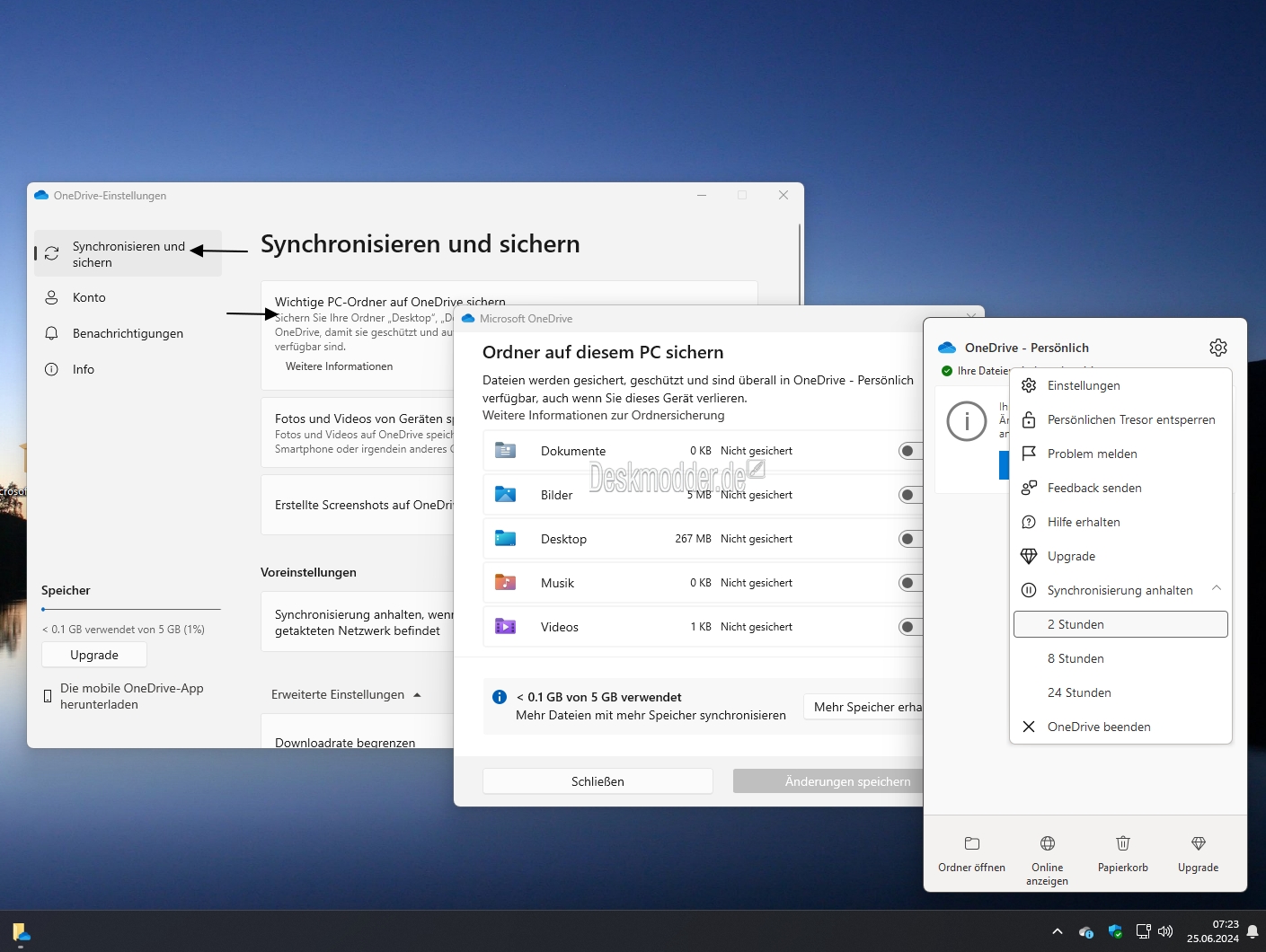Image resolution: width=1266 pixels, height=952 pixels.
Task: Click the taskbar clock showing 07:23
Action: [1212, 931]
